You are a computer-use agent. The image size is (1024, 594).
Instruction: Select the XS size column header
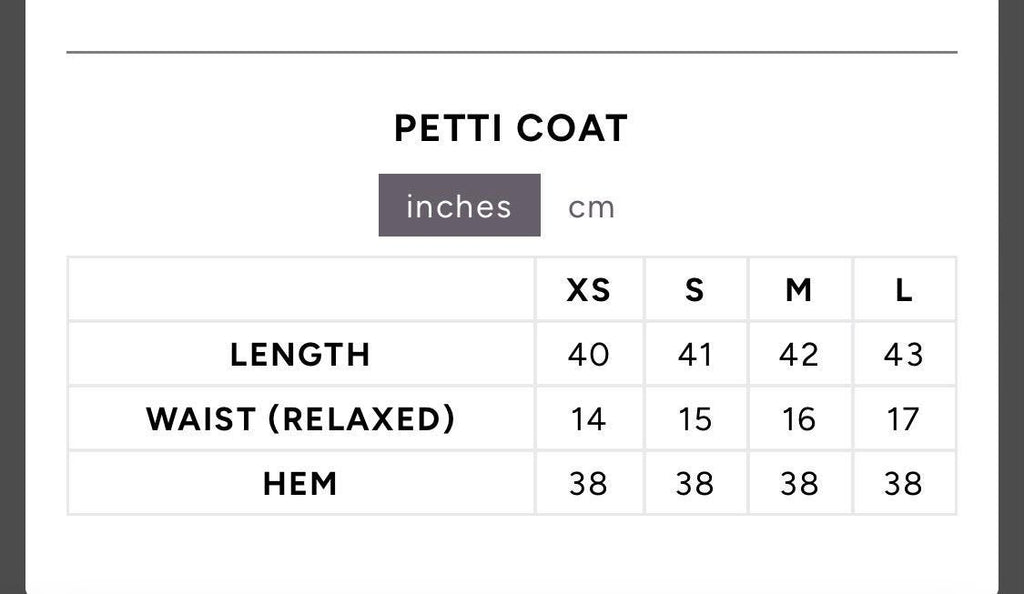589,290
